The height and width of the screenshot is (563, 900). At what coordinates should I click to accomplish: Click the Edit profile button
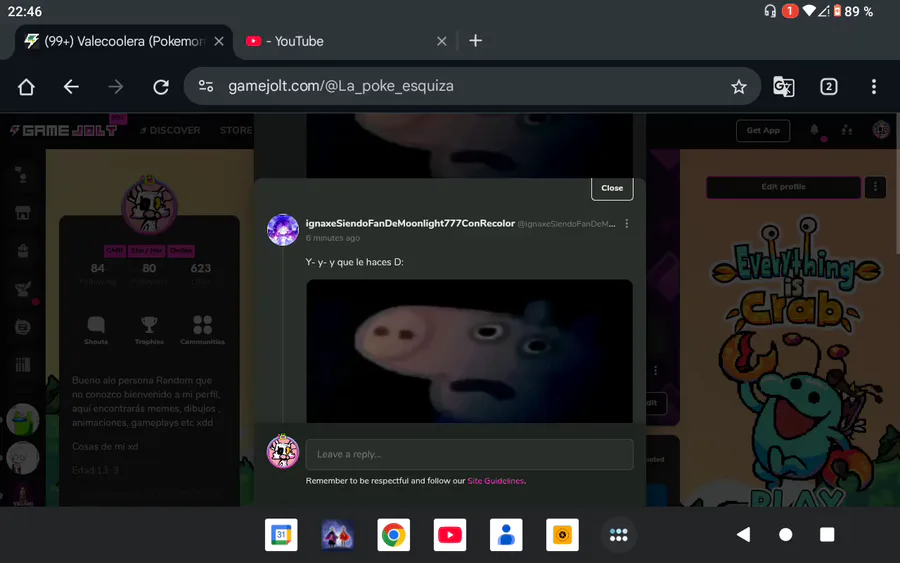783,187
